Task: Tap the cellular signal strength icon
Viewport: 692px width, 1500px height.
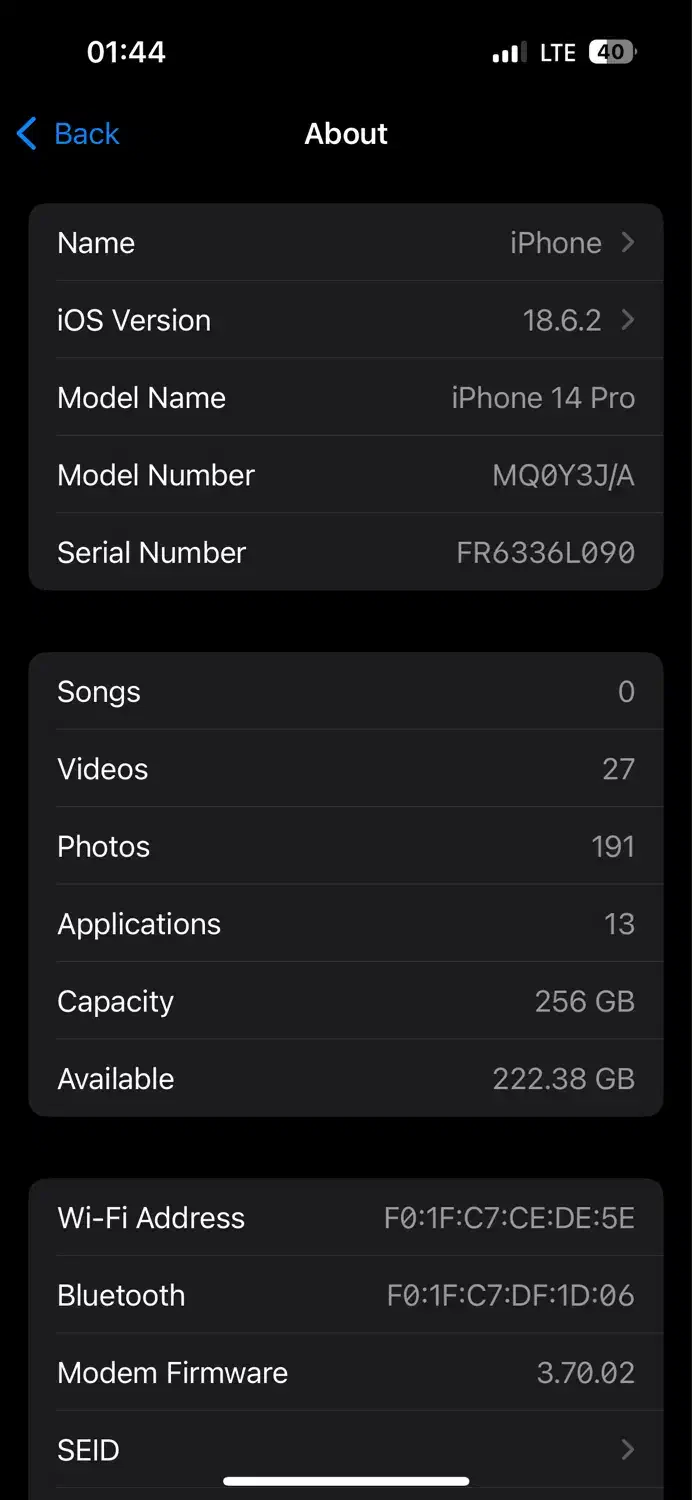Action: [x=509, y=53]
